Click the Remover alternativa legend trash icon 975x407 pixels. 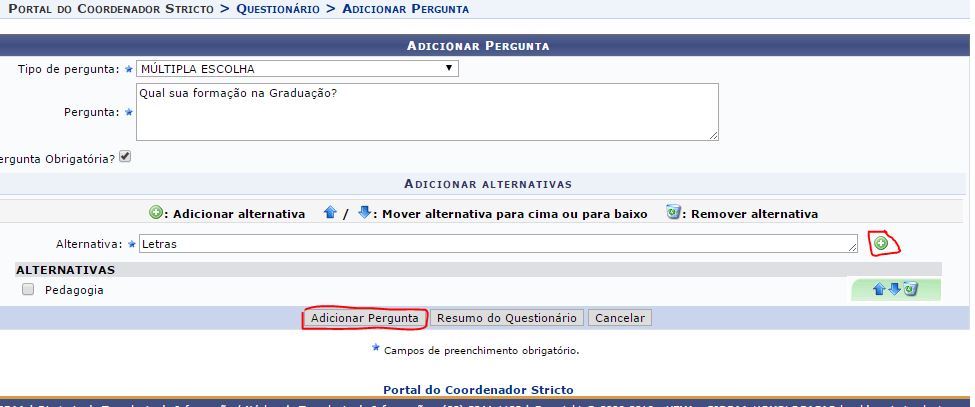674,213
